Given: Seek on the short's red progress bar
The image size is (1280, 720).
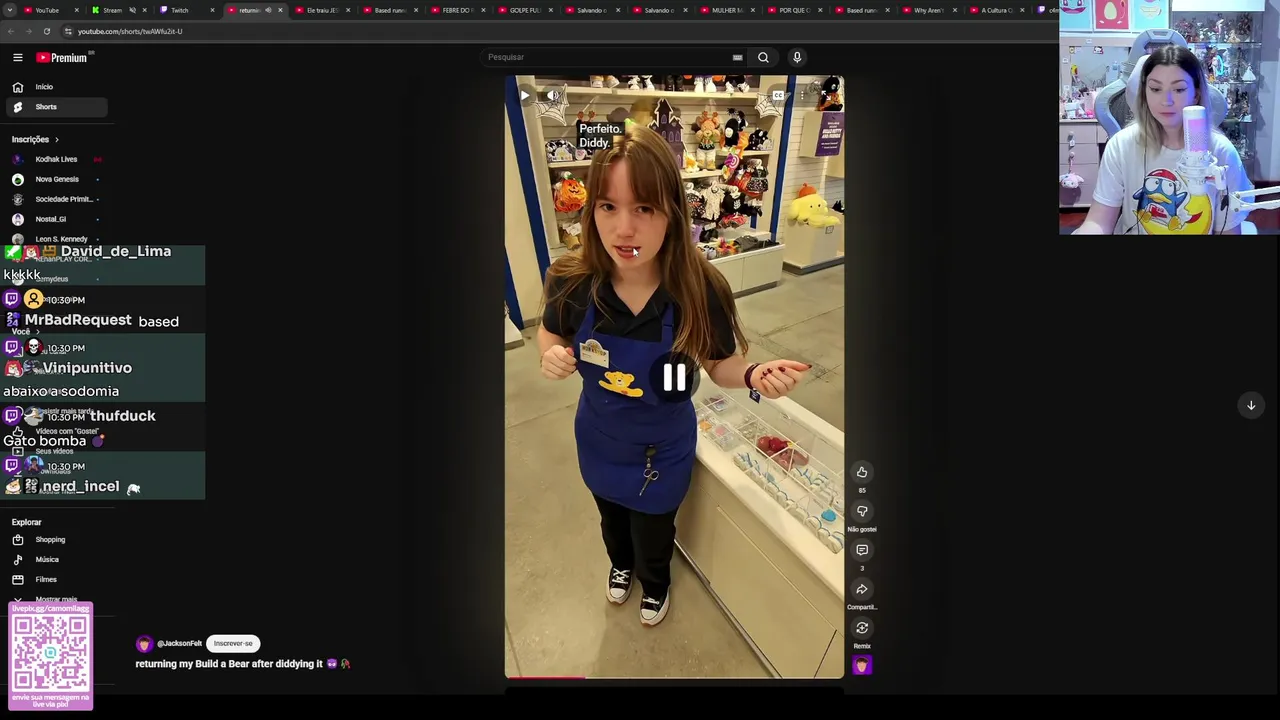Looking at the screenshot, I should click(x=674, y=677).
